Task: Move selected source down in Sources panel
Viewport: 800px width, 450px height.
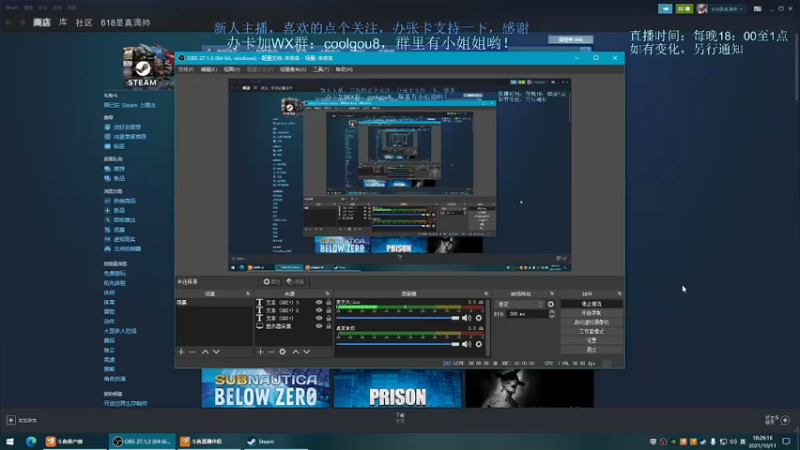Action: click(307, 352)
